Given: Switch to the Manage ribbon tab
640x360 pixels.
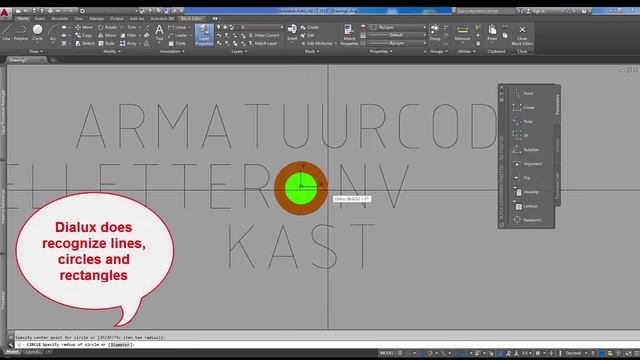Looking at the screenshot, I should (x=97, y=18).
